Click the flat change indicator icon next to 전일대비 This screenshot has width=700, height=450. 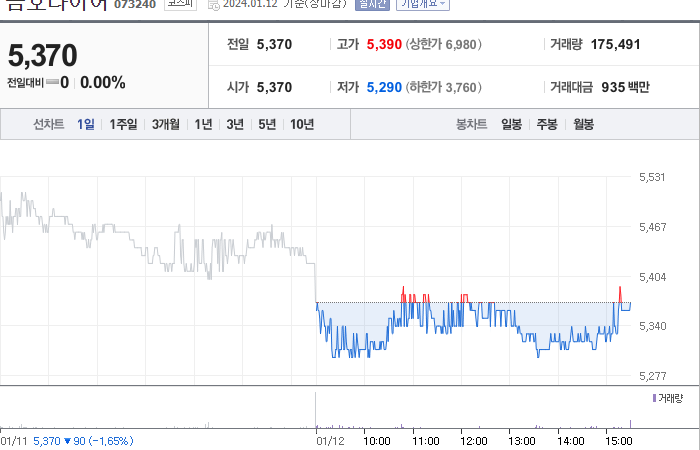point(52,82)
